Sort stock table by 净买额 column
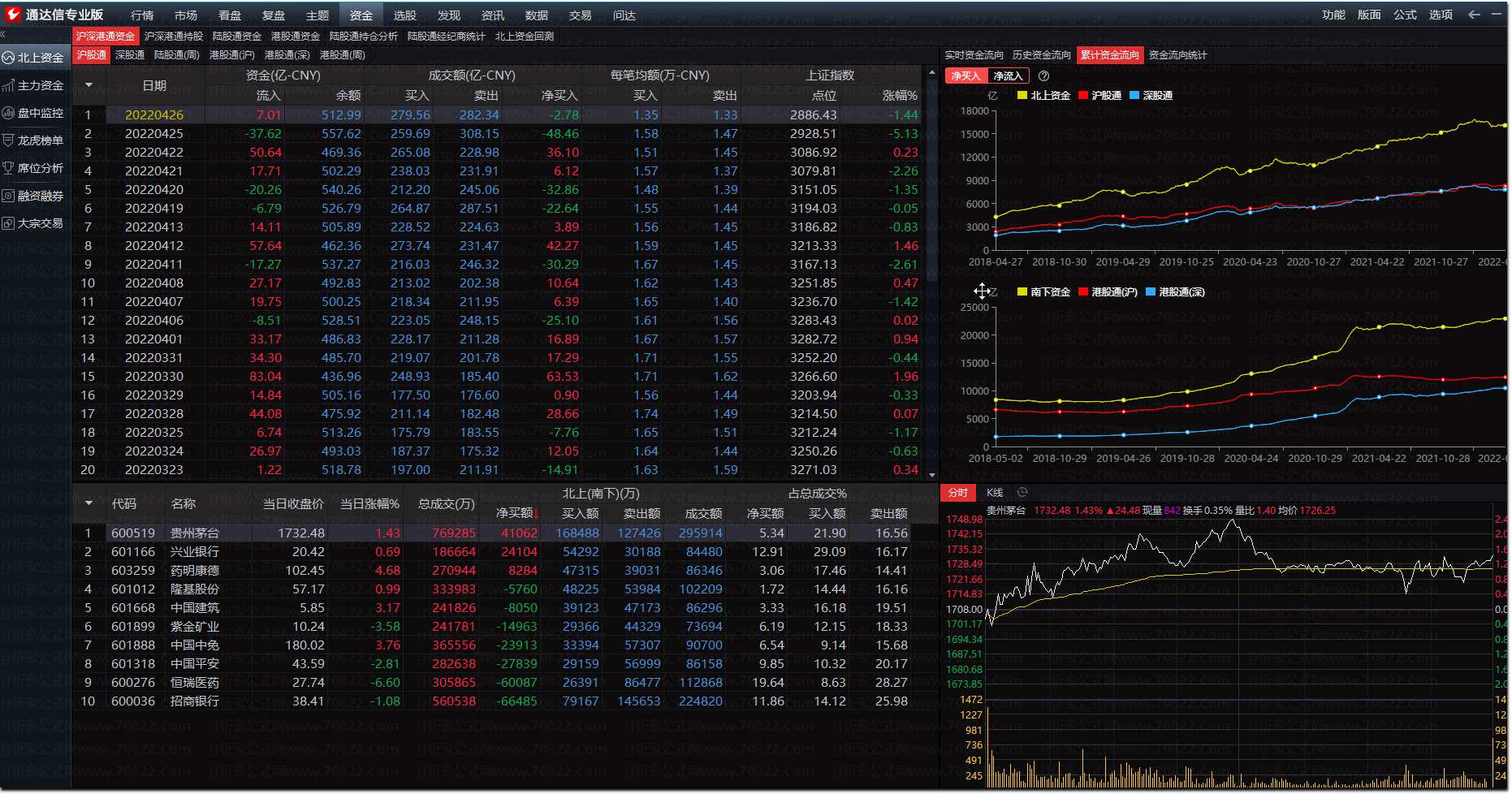This screenshot has height=794, width=1512. tap(517, 513)
